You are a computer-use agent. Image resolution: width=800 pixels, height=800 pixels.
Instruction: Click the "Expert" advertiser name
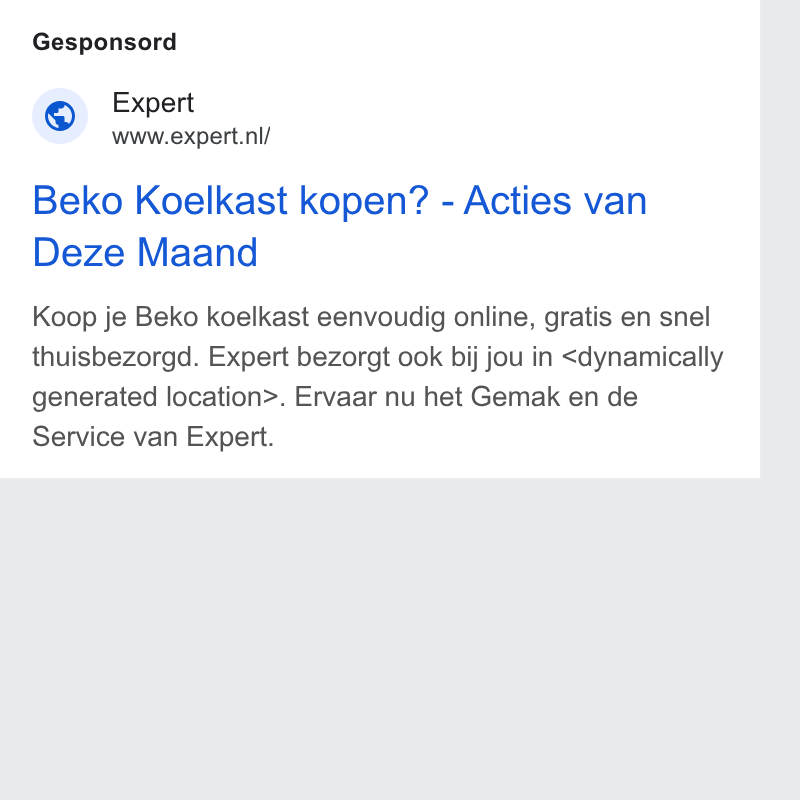[x=153, y=103]
